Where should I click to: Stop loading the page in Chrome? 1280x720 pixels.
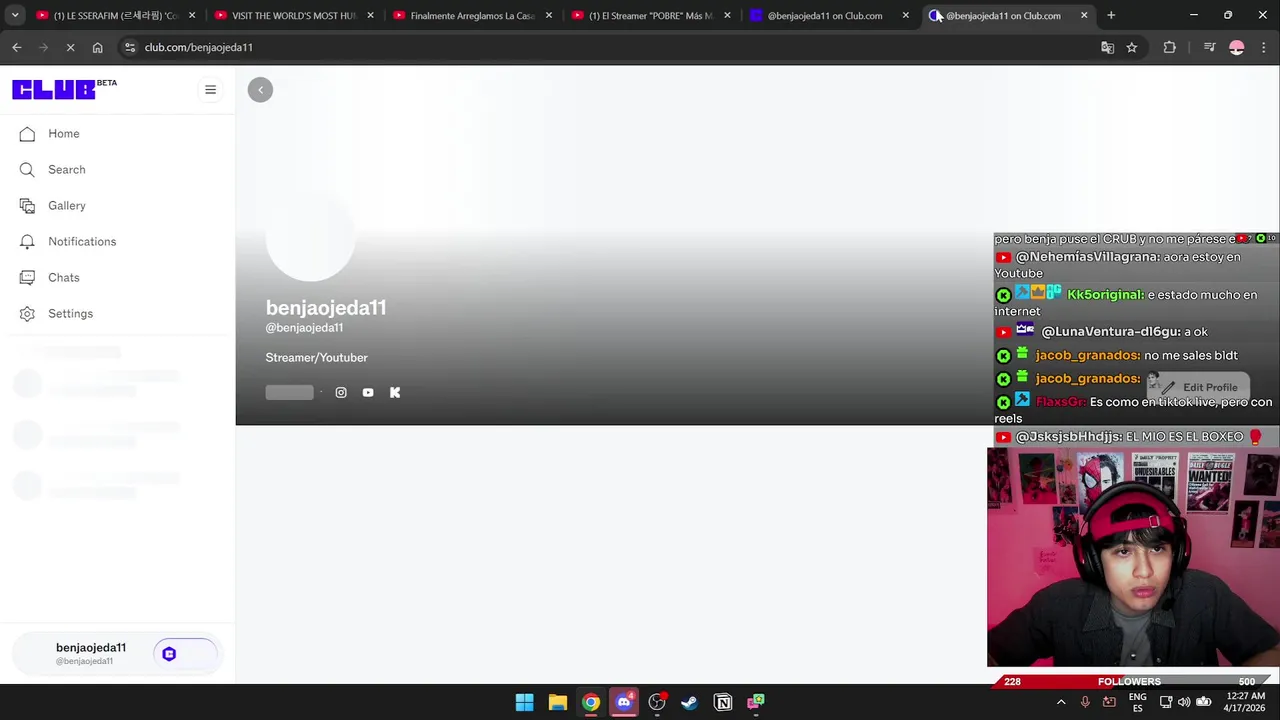coord(70,47)
